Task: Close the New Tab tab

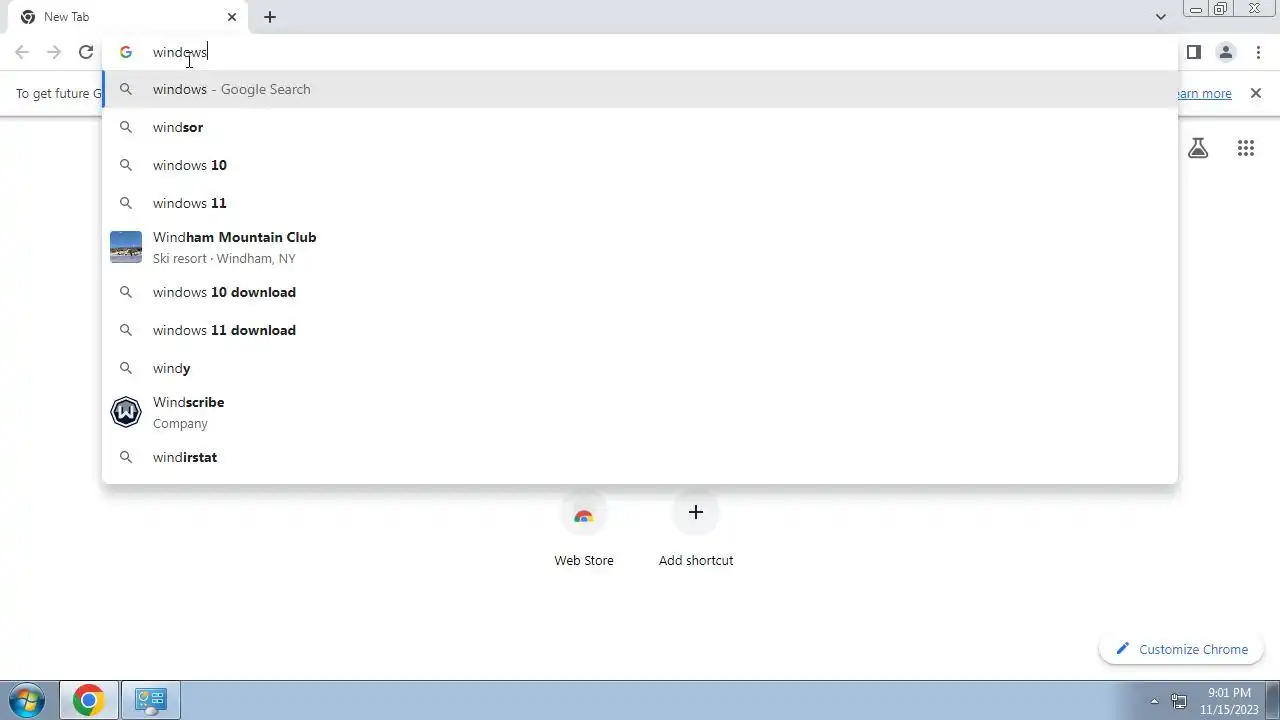Action: point(232,17)
